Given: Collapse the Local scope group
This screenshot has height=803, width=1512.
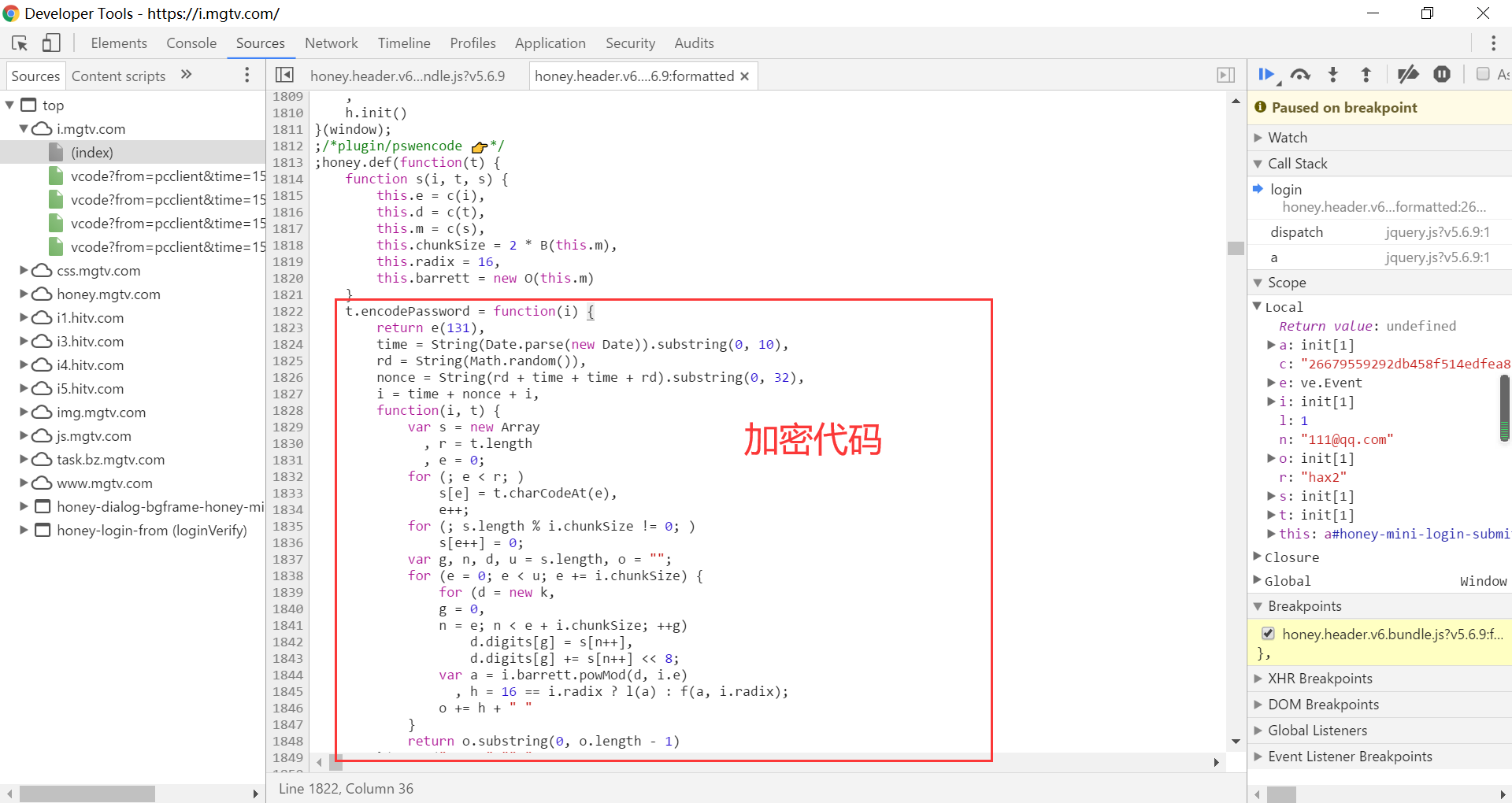Looking at the screenshot, I should (1258, 306).
